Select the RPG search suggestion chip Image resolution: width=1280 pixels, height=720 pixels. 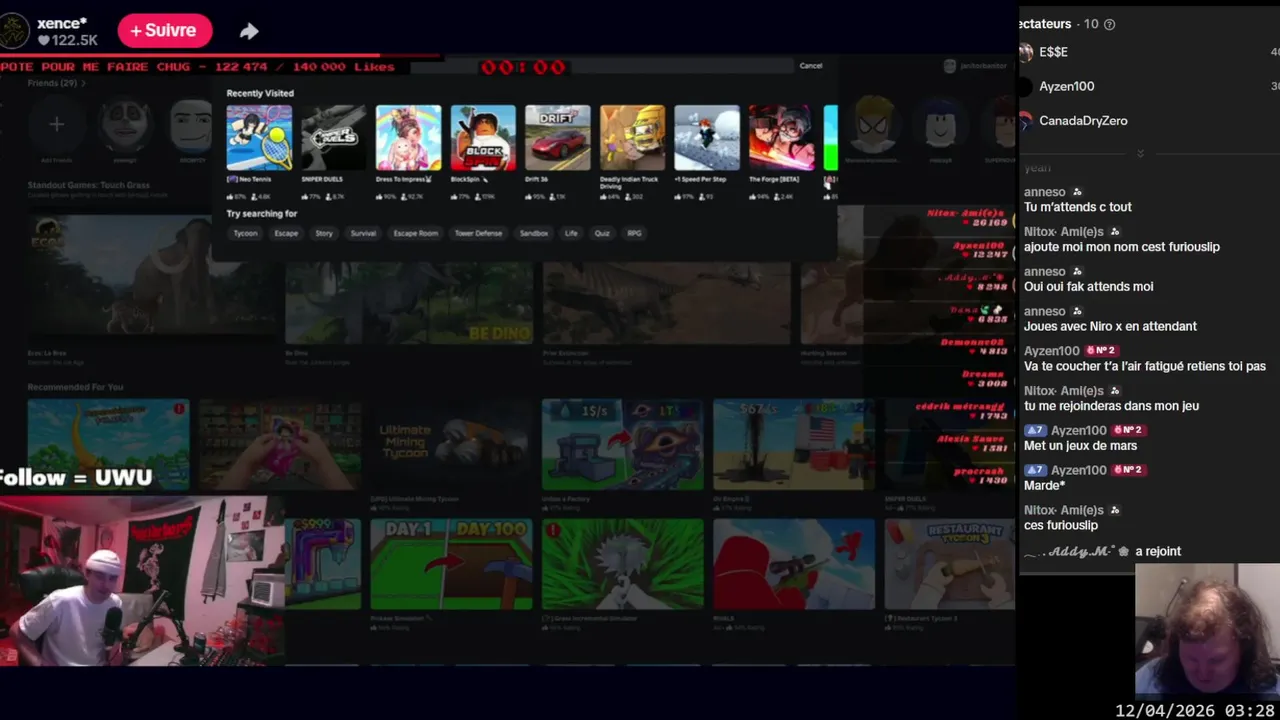634,233
